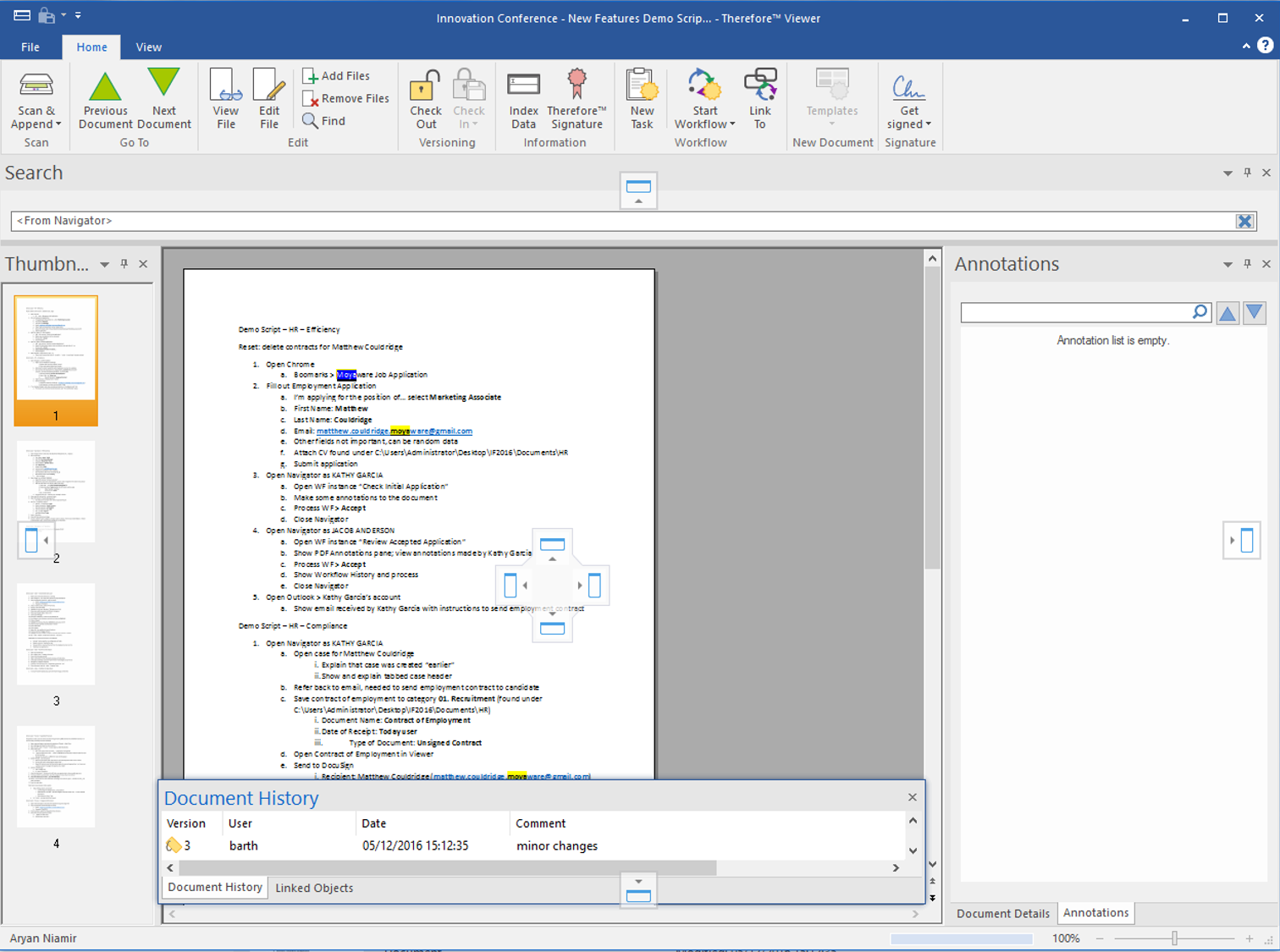Move the zoom slider handle

coord(1174,938)
